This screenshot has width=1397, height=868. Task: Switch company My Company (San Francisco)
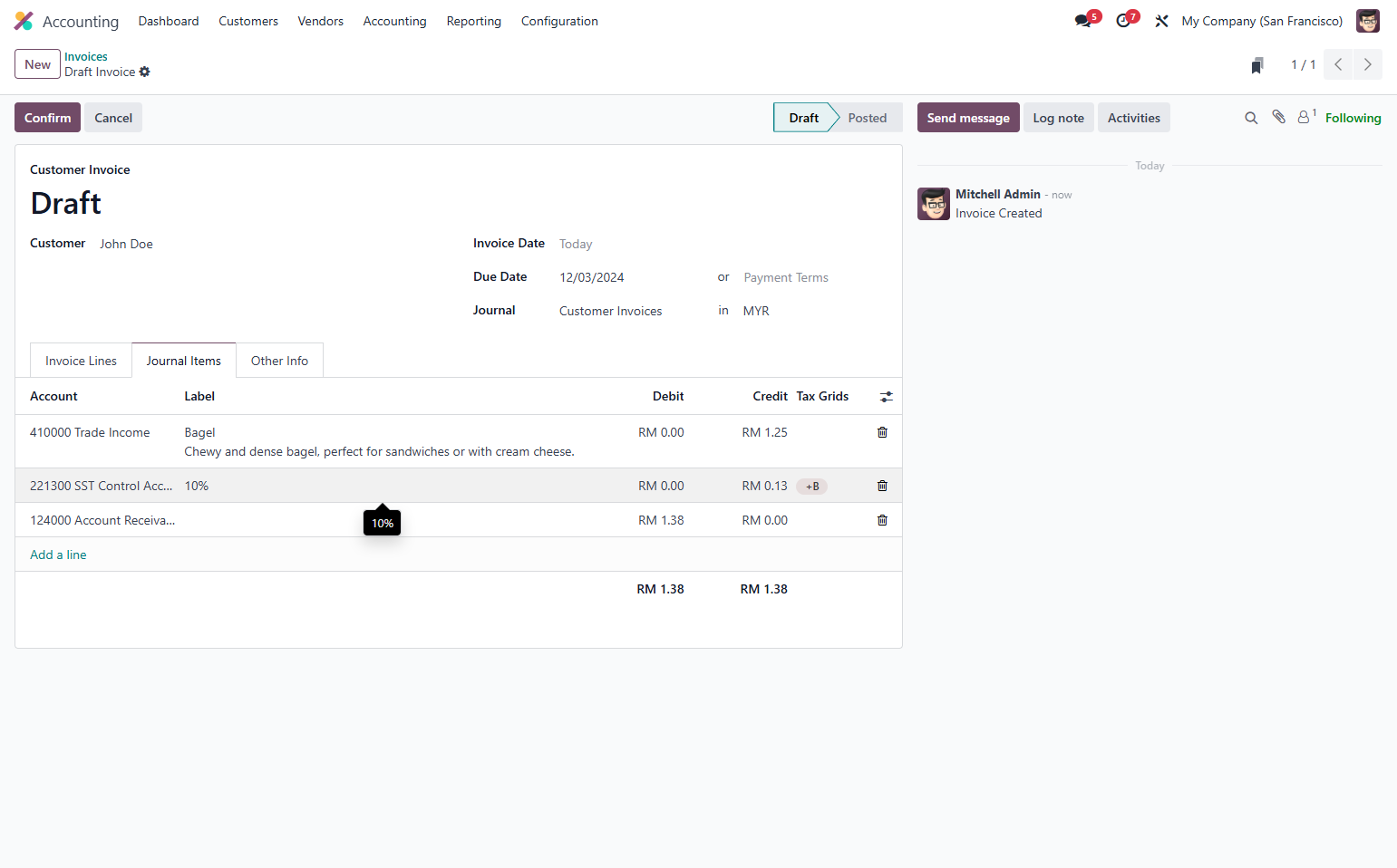tap(1262, 21)
